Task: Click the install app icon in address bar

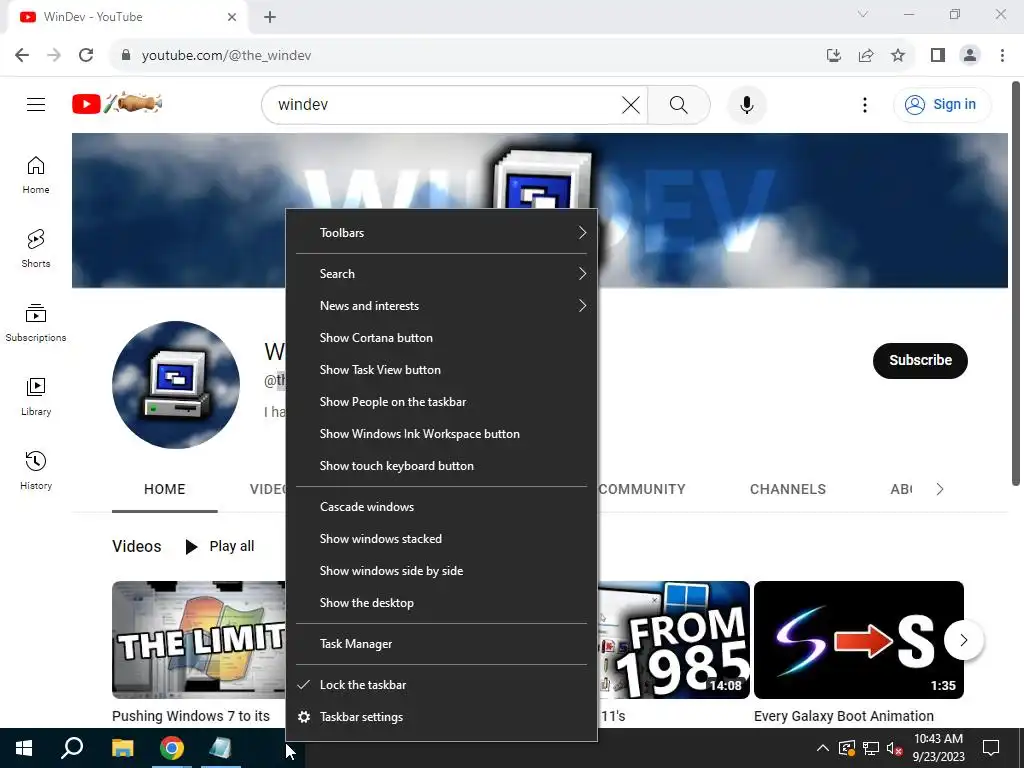Action: coord(834,56)
